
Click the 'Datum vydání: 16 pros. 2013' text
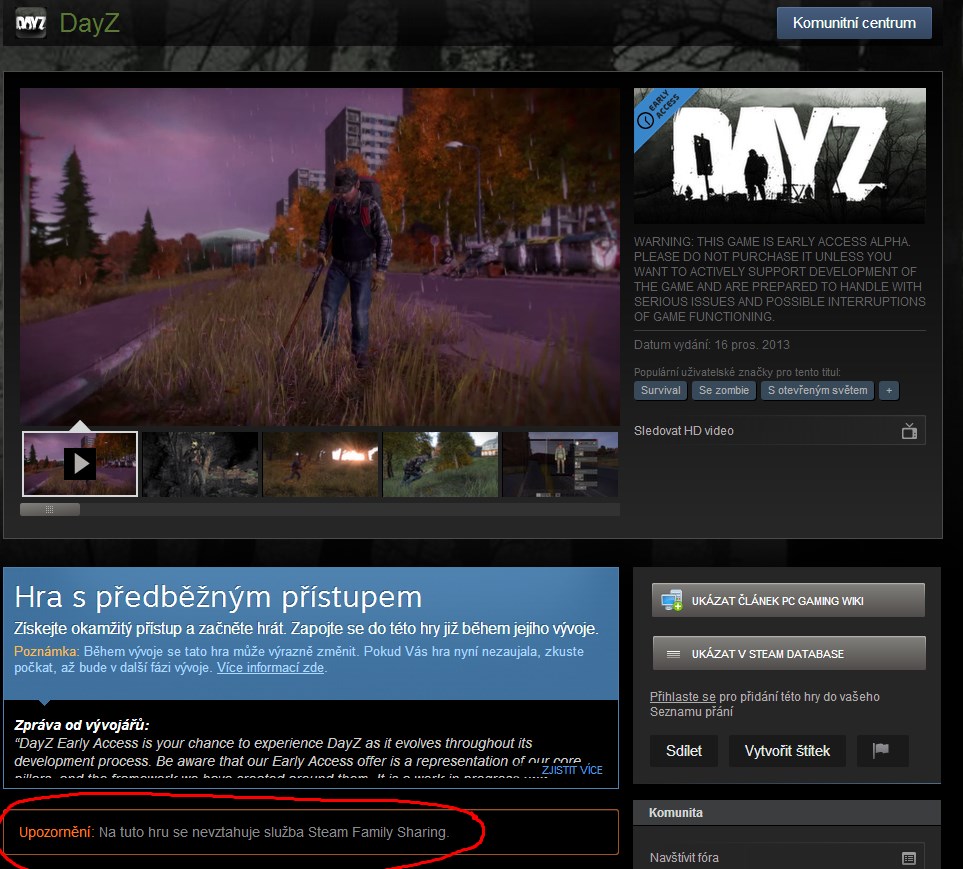712,345
